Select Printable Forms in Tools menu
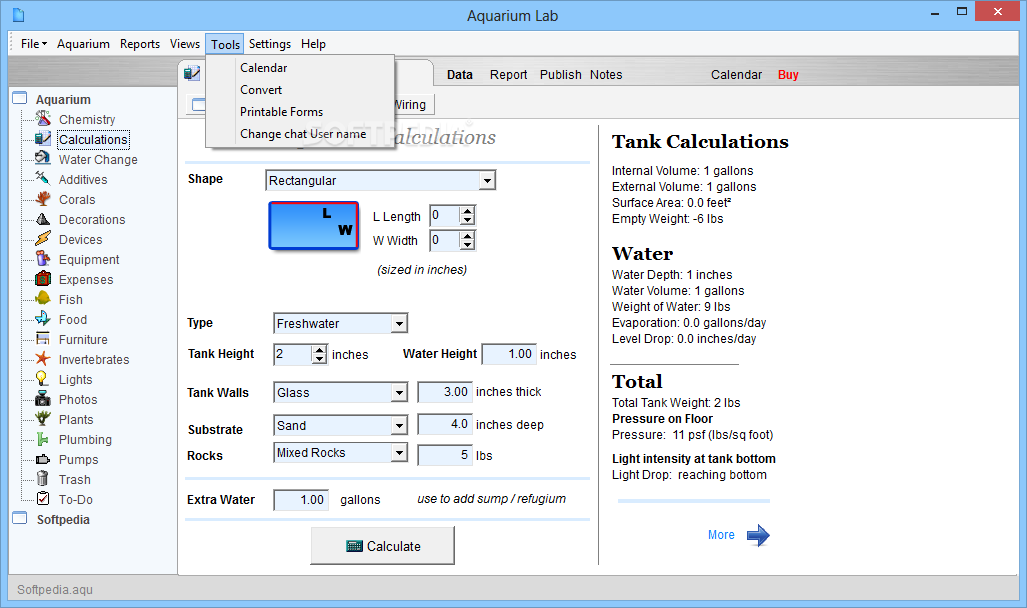This screenshot has width=1027, height=608. [282, 112]
